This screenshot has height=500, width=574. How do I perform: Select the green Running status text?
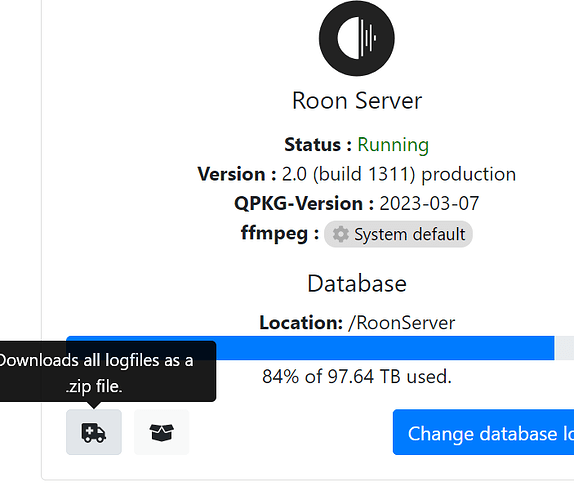(x=393, y=145)
